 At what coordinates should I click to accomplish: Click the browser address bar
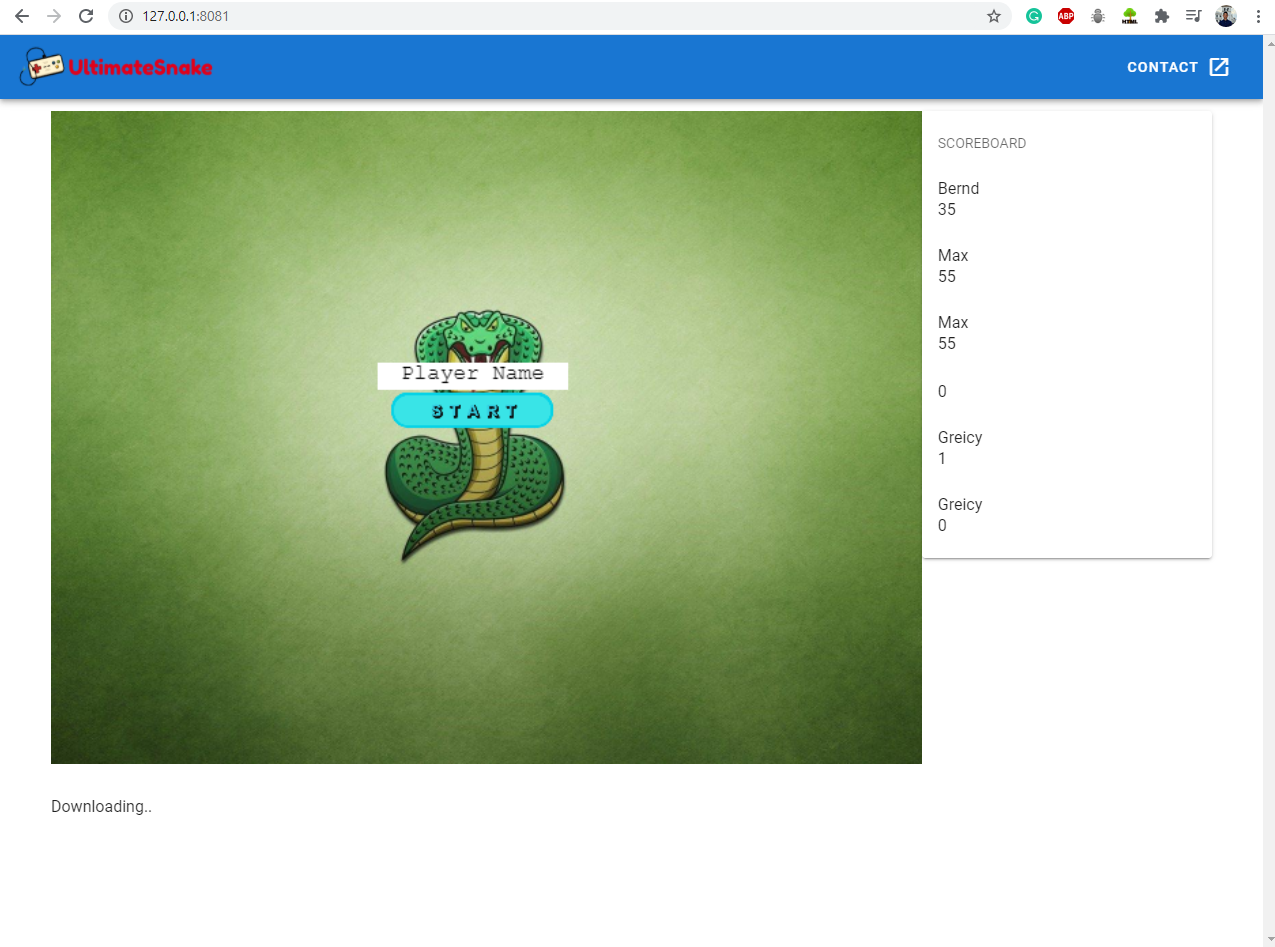click(x=400, y=16)
